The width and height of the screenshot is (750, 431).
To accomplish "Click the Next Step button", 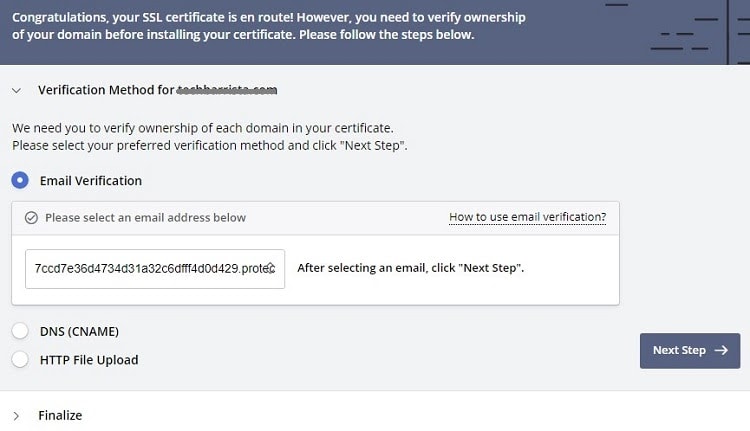I will 690,351.
